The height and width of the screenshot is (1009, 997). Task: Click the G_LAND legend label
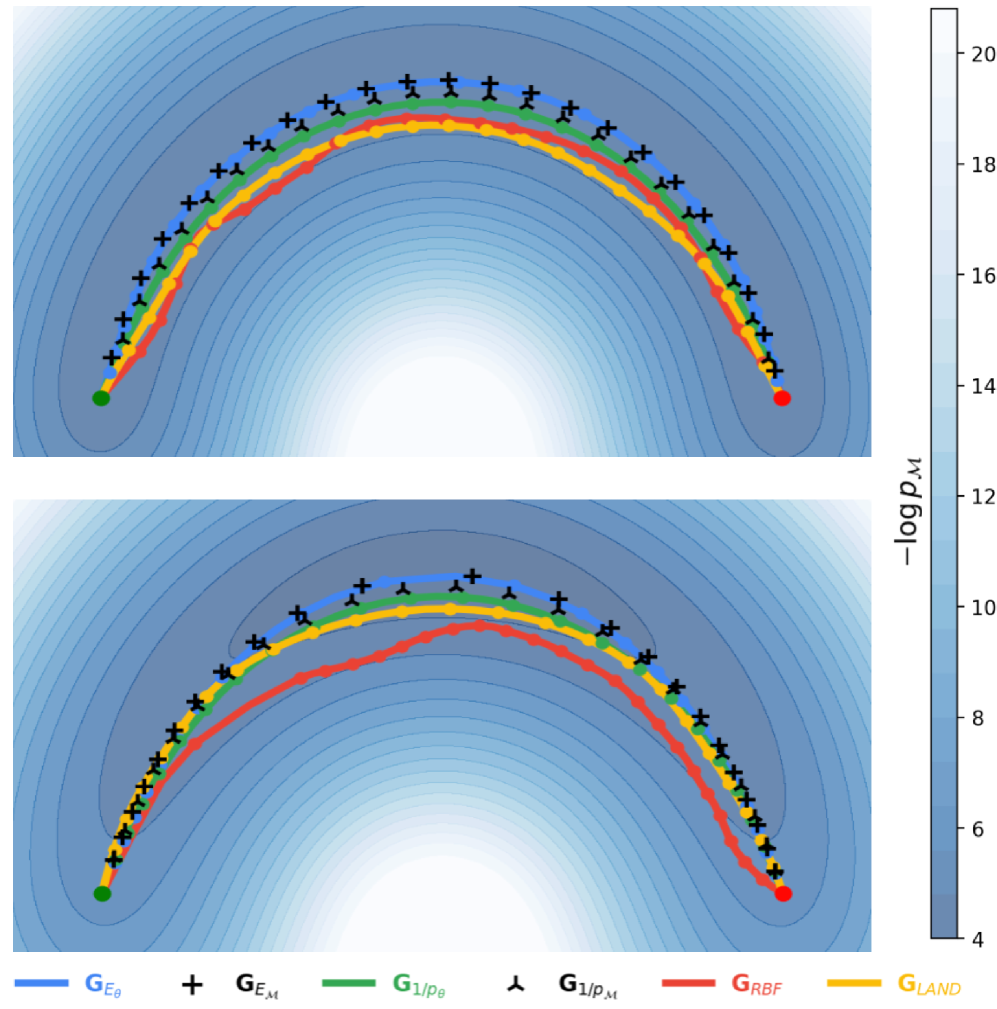click(929, 985)
